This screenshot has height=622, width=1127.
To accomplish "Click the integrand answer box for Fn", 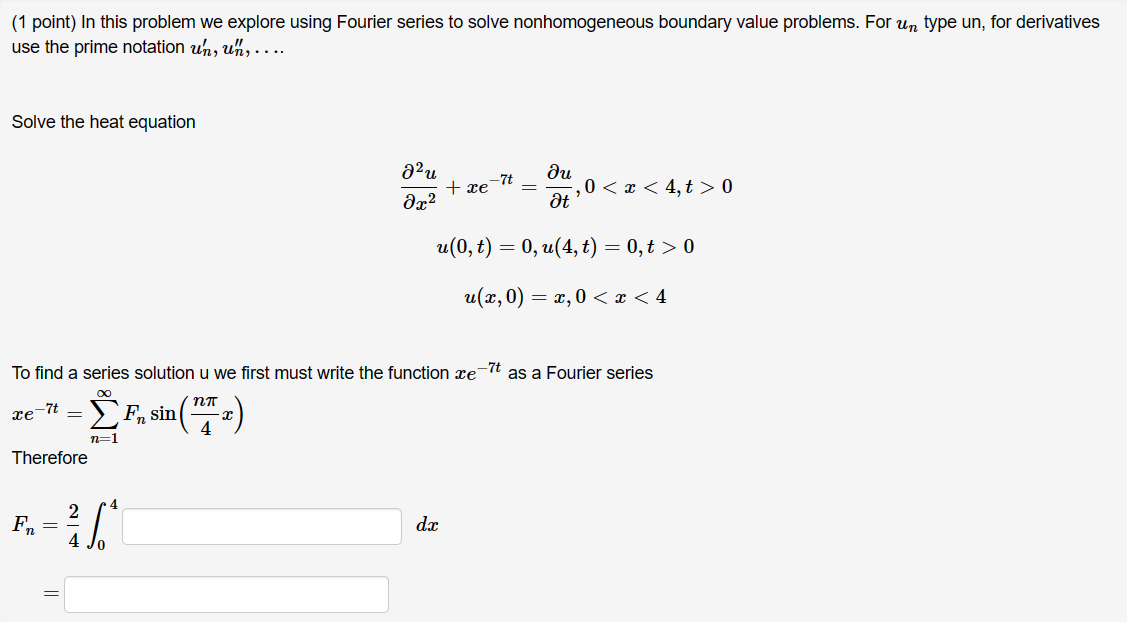I will 260,525.
